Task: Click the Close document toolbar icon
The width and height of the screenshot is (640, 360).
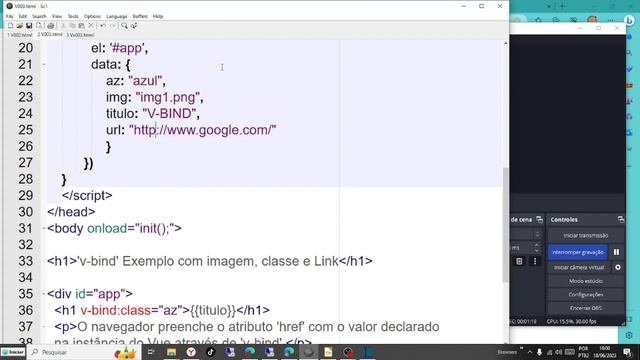Action: 39,26
